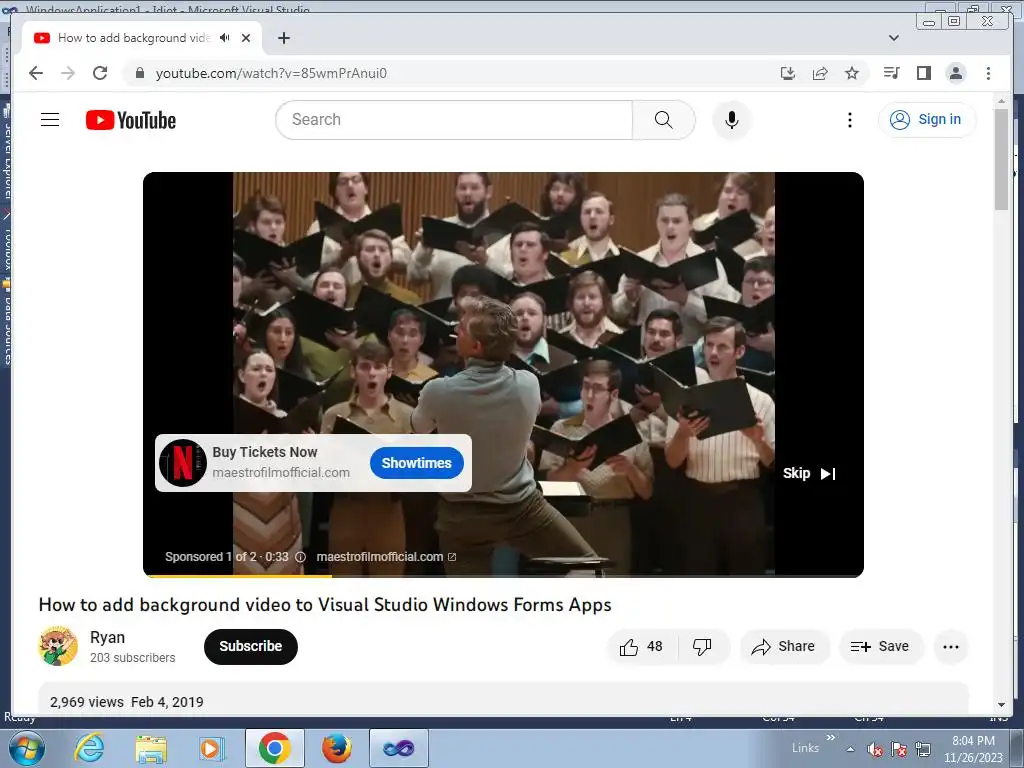Open the Ryan channel name link
The width and height of the screenshot is (1024, 768).
tap(107, 637)
